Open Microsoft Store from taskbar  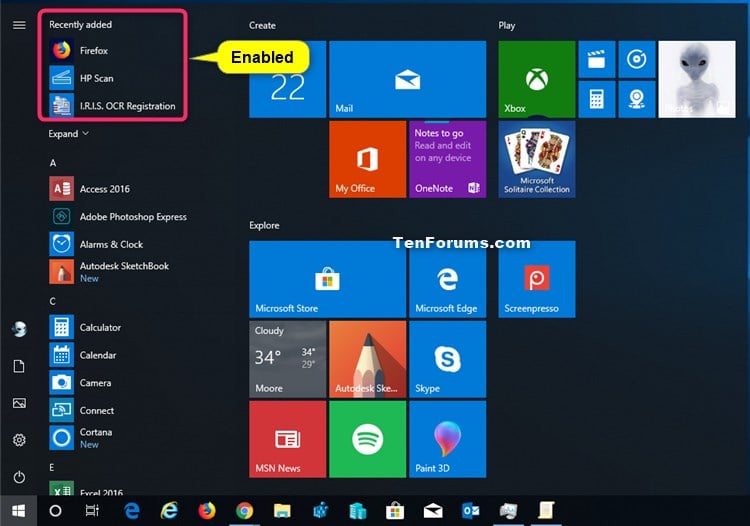coord(395,511)
